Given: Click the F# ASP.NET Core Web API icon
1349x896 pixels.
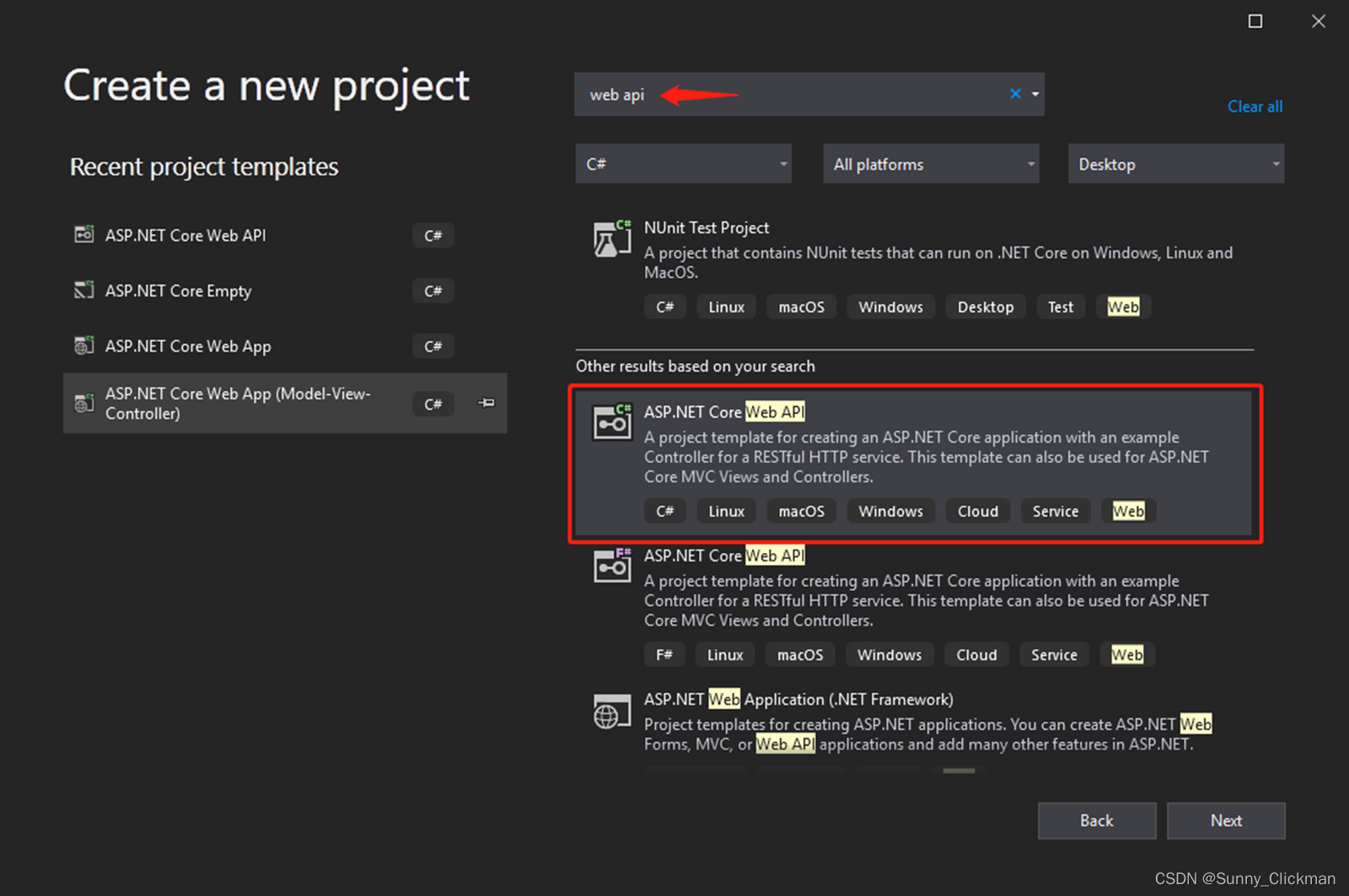Looking at the screenshot, I should tap(612, 566).
